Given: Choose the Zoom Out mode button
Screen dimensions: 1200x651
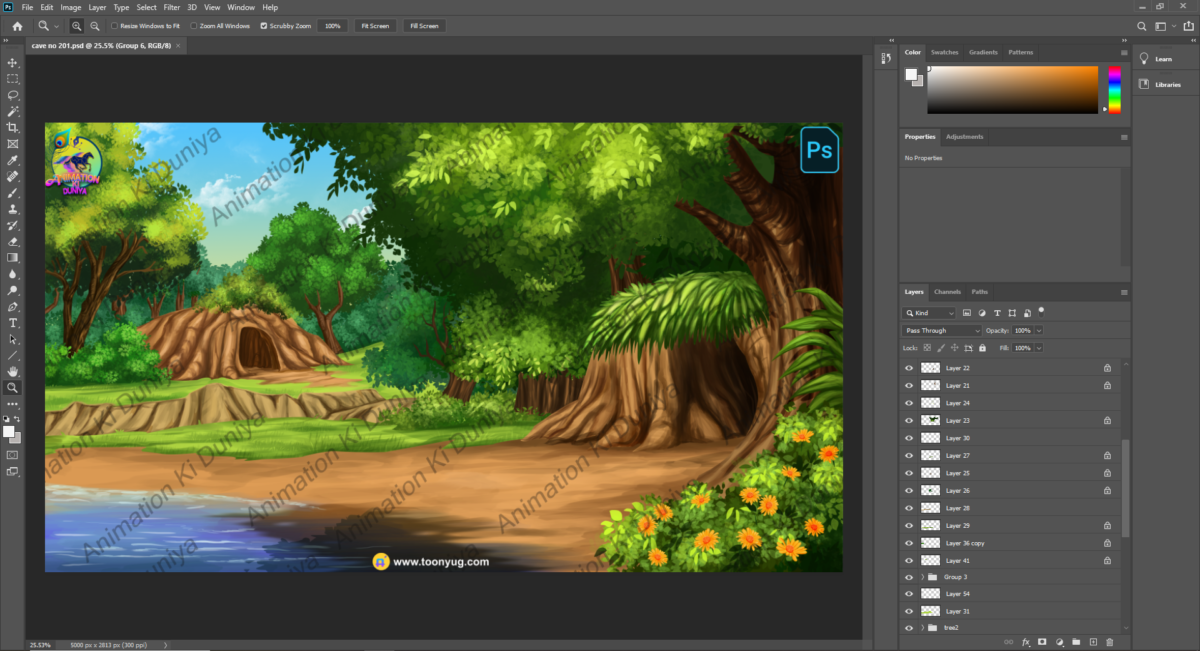Looking at the screenshot, I should (94, 25).
